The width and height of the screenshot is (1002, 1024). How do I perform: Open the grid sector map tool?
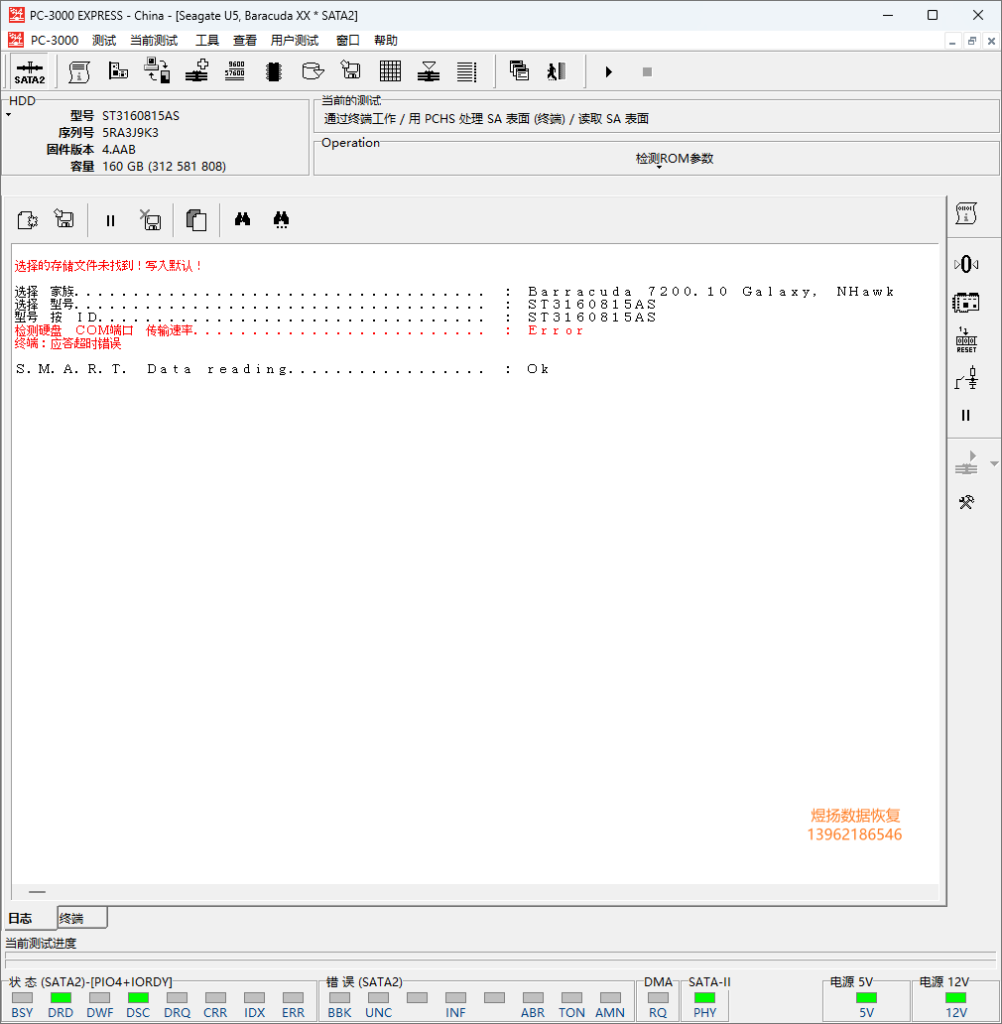tap(390, 71)
